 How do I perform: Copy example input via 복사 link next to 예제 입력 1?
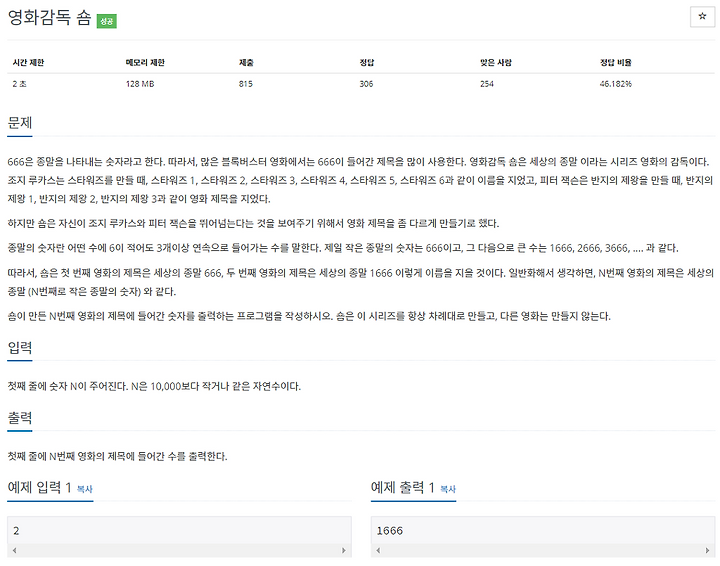click(84, 489)
